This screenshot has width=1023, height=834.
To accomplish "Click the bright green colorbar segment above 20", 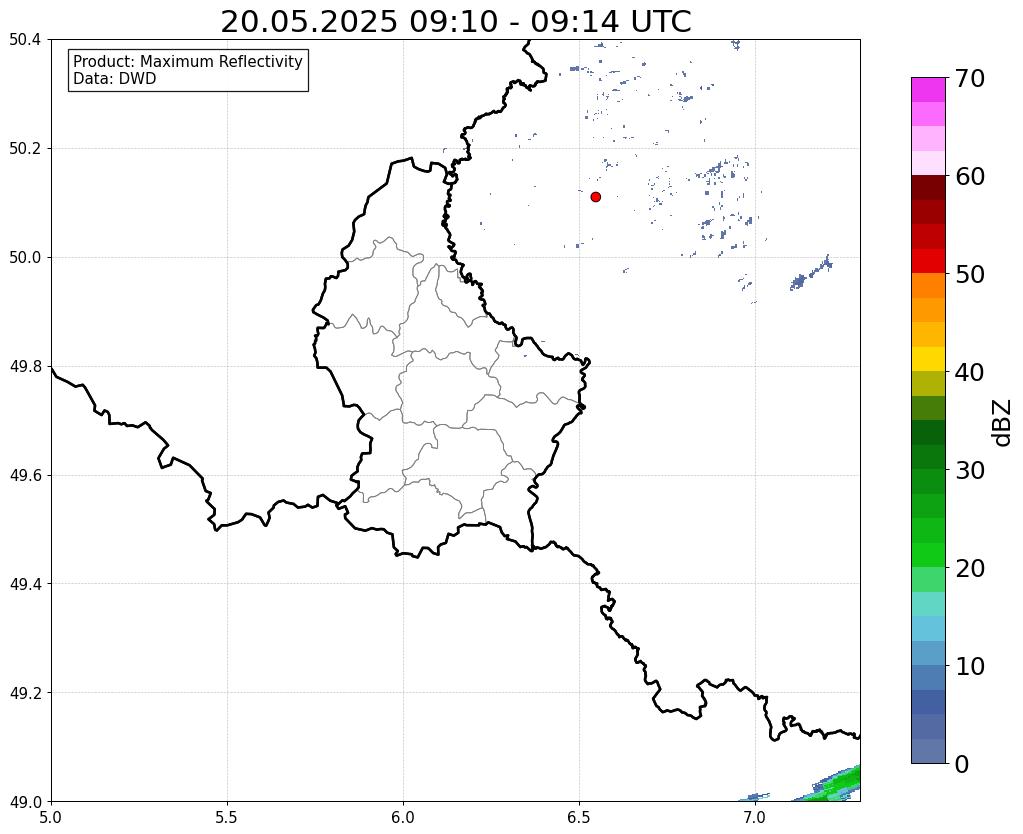I will [928, 555].
